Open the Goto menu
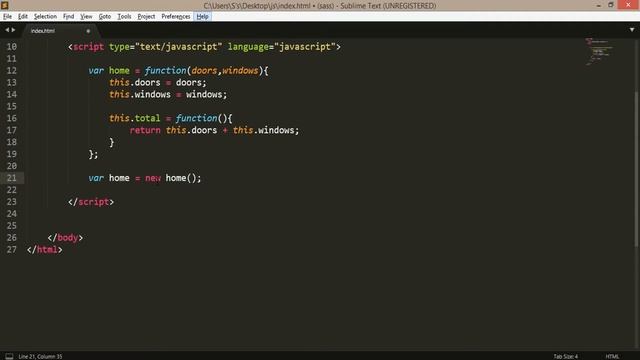This screenshot has width=640, height=360. click(x=104, y=16)
